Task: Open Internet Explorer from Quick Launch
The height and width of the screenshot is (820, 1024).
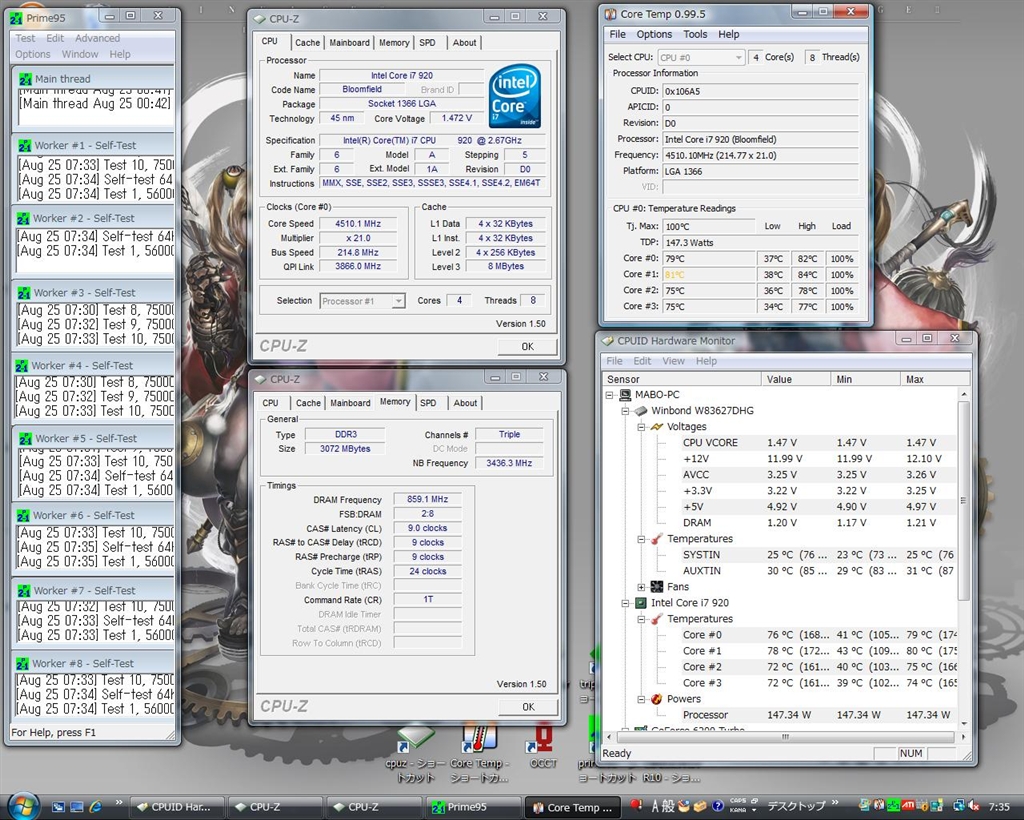Action: [95, 807]
